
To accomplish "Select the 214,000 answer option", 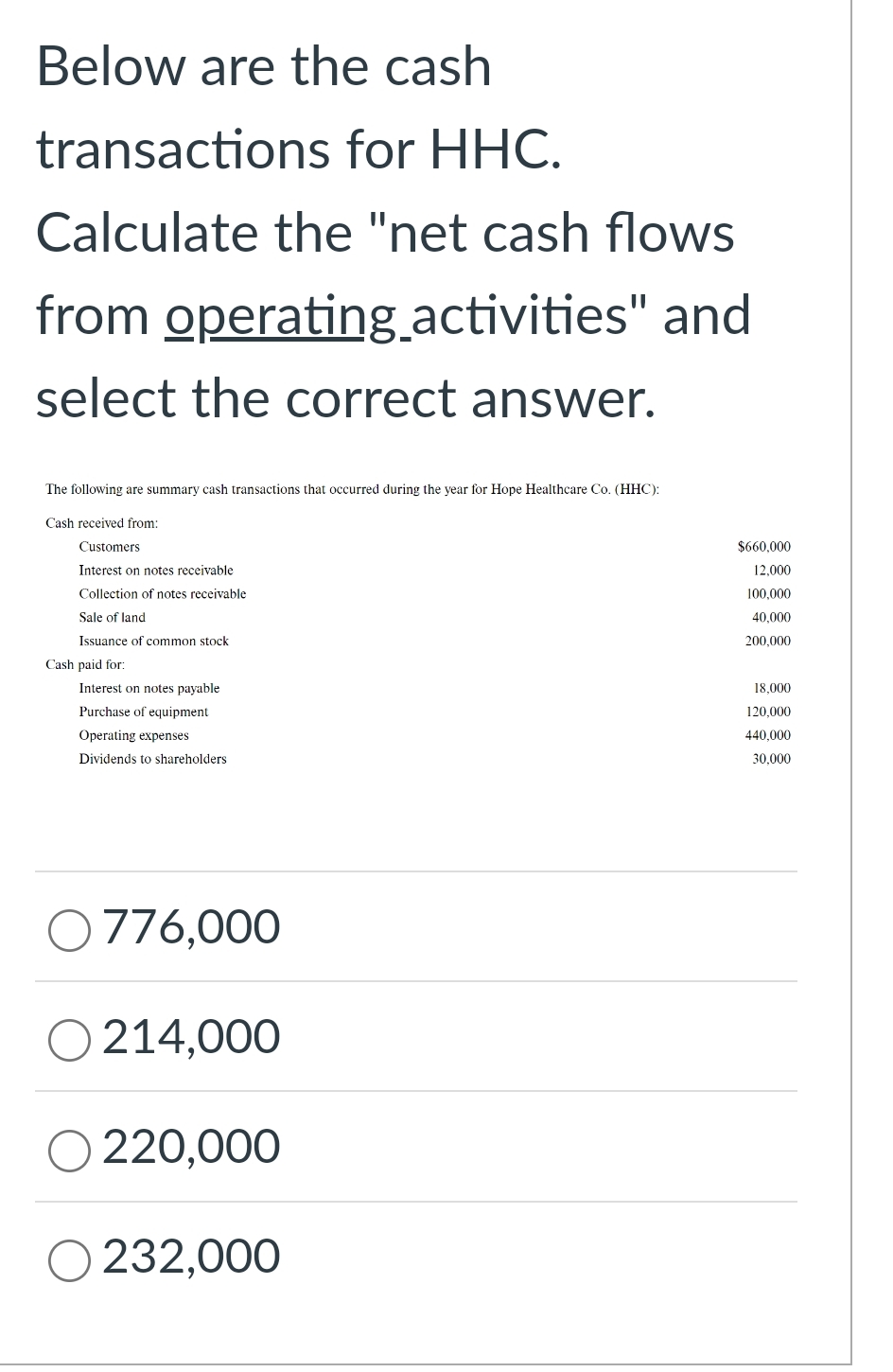I will 68,1037.
